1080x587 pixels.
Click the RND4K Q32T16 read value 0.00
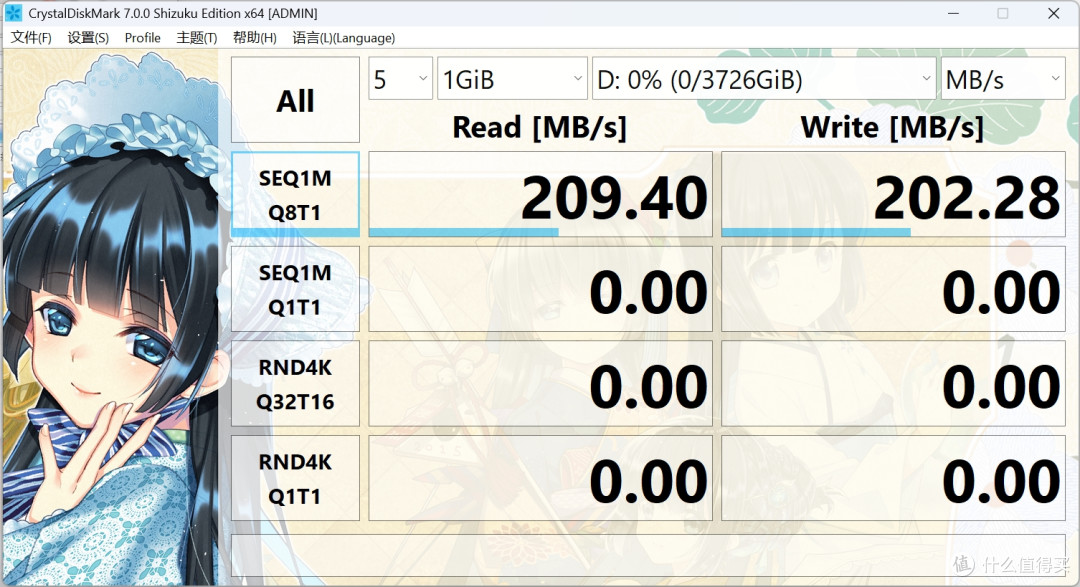click(541, 384)
